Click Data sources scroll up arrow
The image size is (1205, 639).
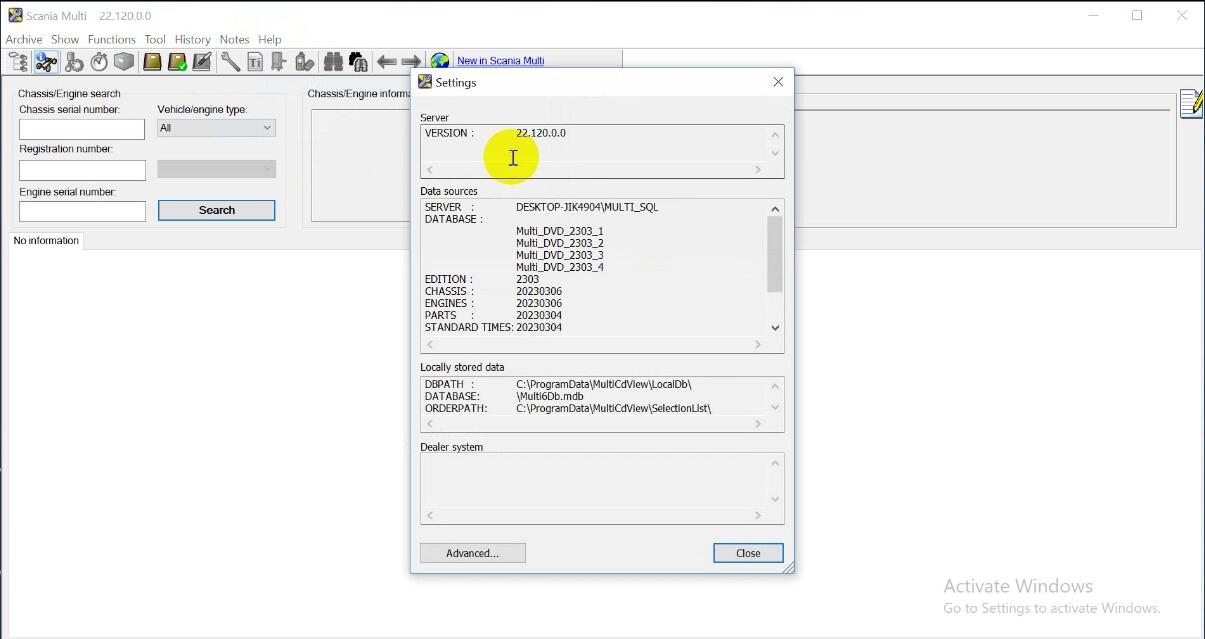click(x=775, y=209)
